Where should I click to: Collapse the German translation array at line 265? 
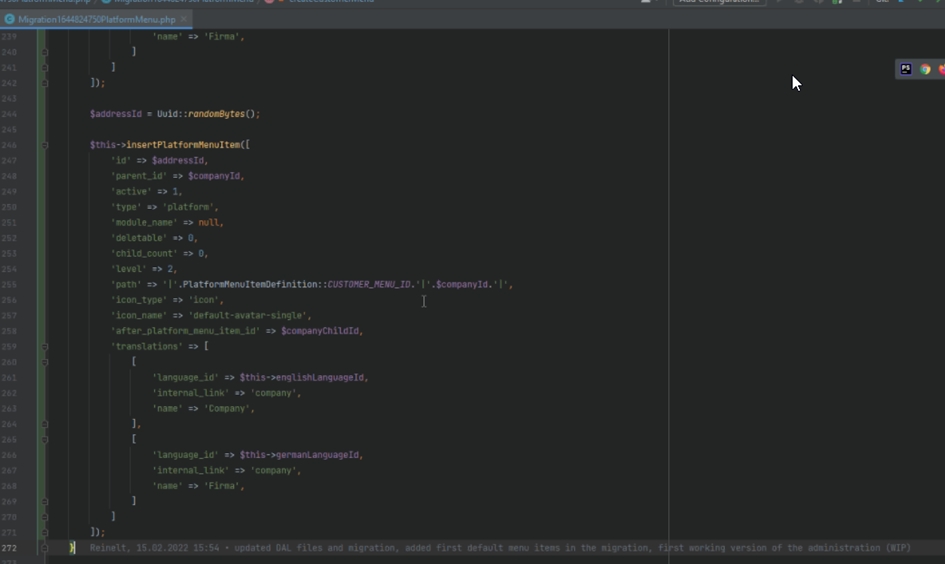click(44, 439)
